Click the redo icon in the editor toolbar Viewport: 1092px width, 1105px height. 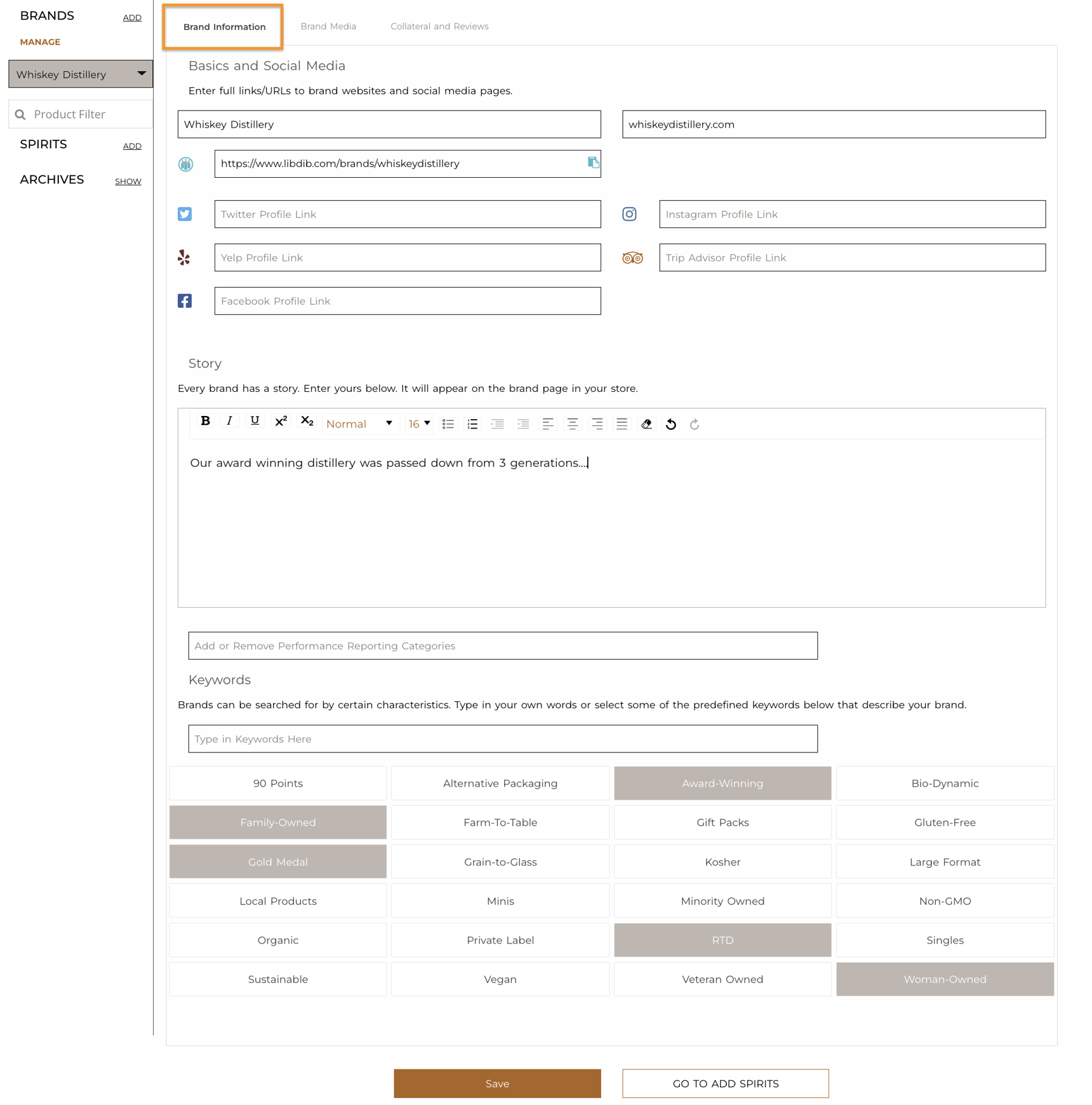[x=695, y=424]
